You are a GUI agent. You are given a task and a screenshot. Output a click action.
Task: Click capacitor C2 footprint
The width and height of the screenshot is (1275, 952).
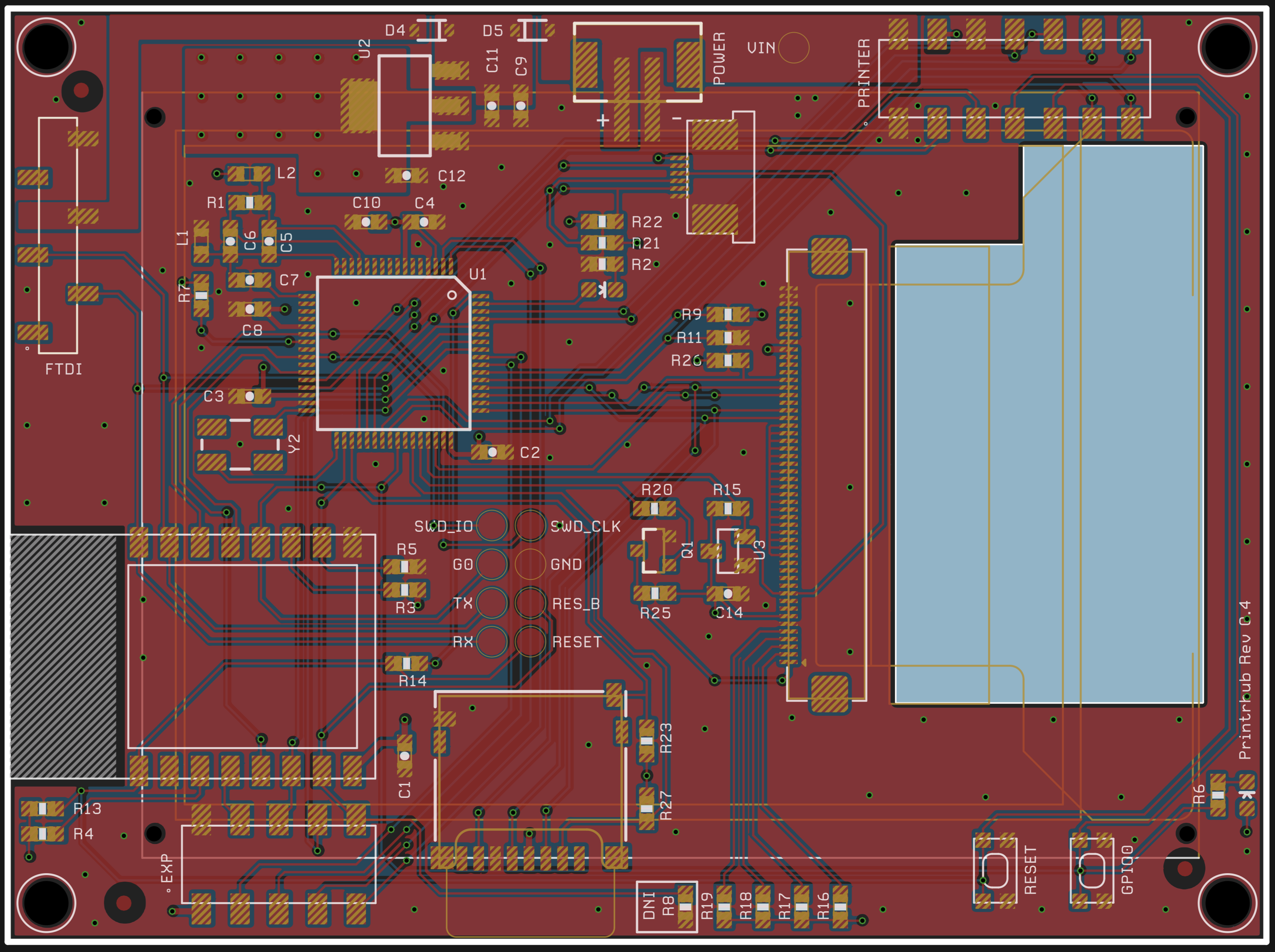point(492,453)
